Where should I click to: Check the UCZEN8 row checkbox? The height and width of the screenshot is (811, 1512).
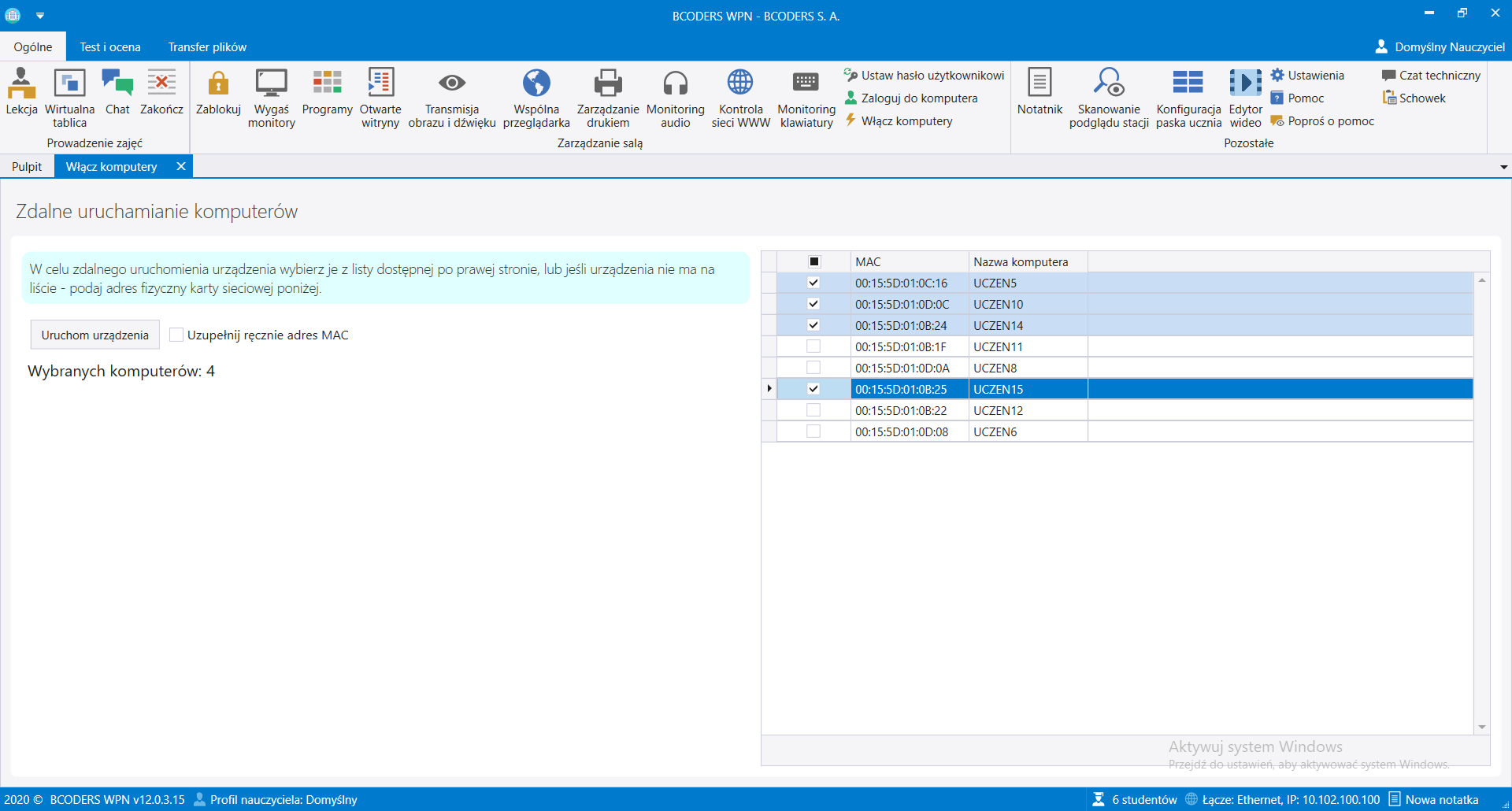pos(813,368)
